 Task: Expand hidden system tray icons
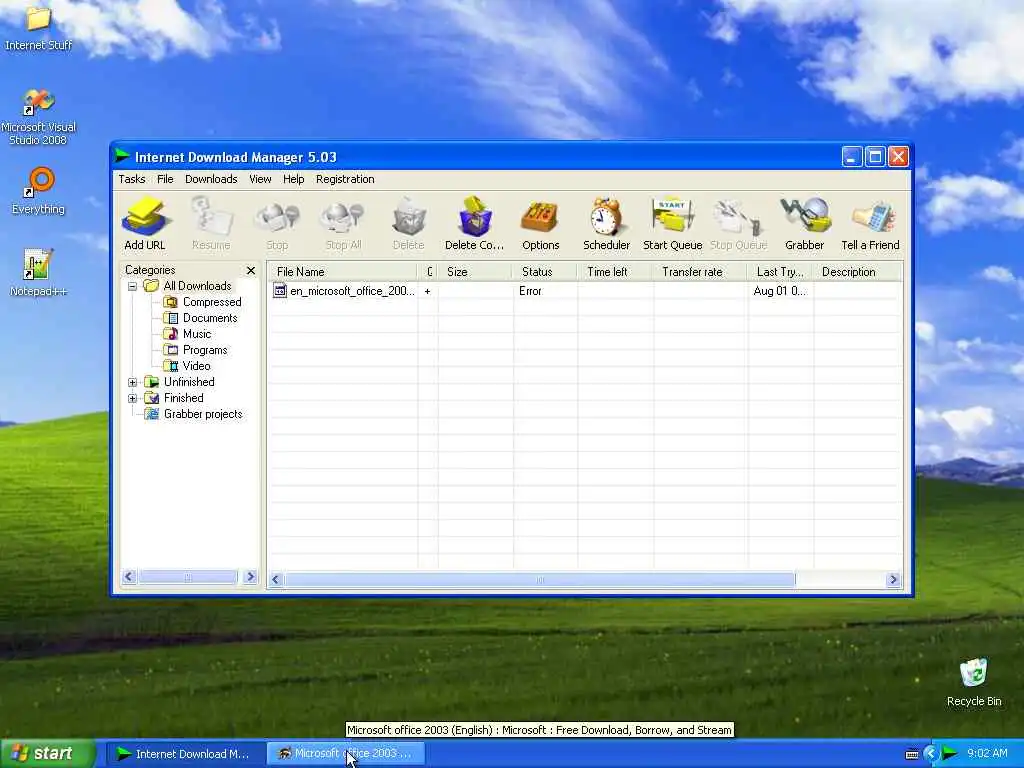coord(931,754)
